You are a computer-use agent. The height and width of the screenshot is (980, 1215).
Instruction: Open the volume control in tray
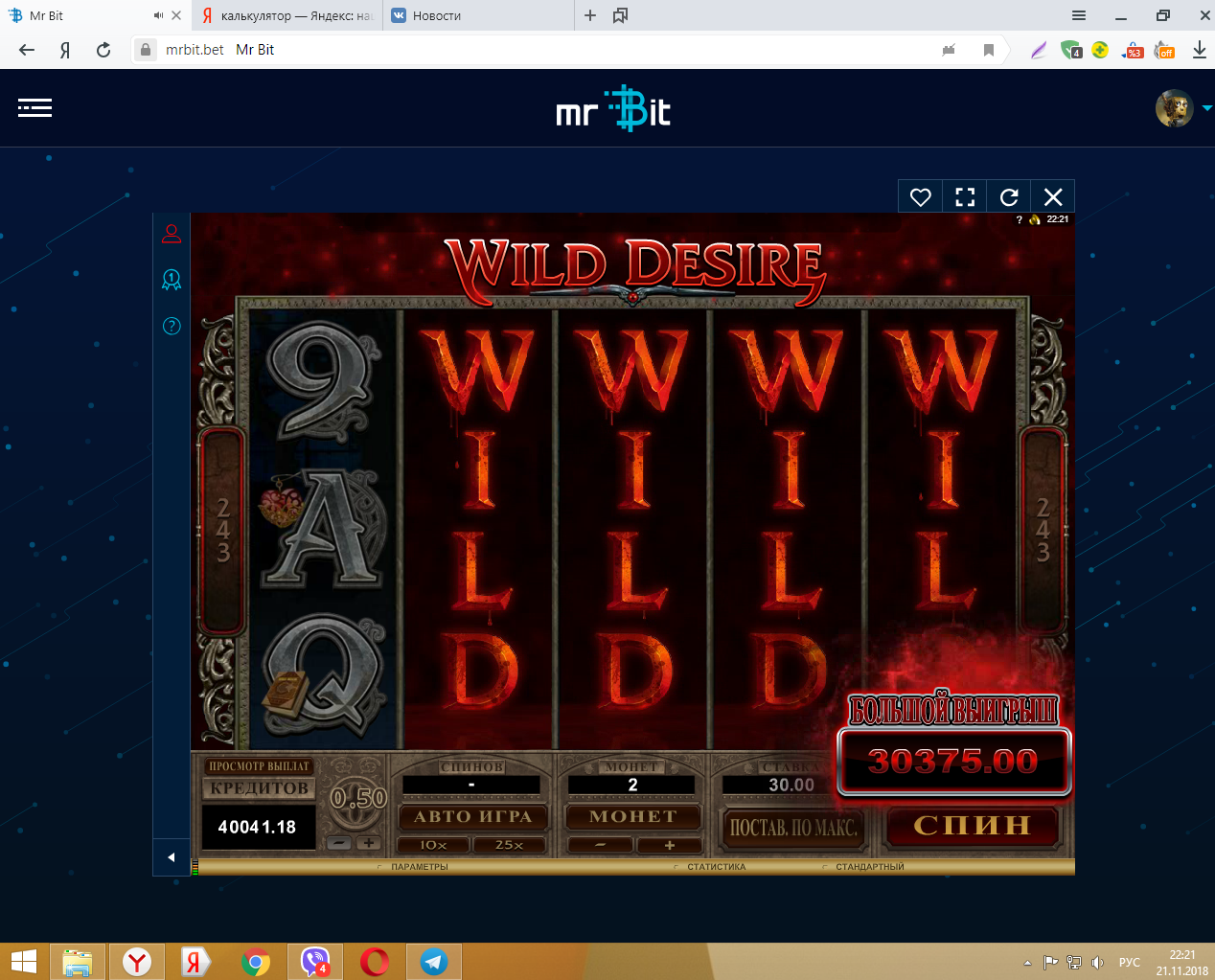(1098, 963)
